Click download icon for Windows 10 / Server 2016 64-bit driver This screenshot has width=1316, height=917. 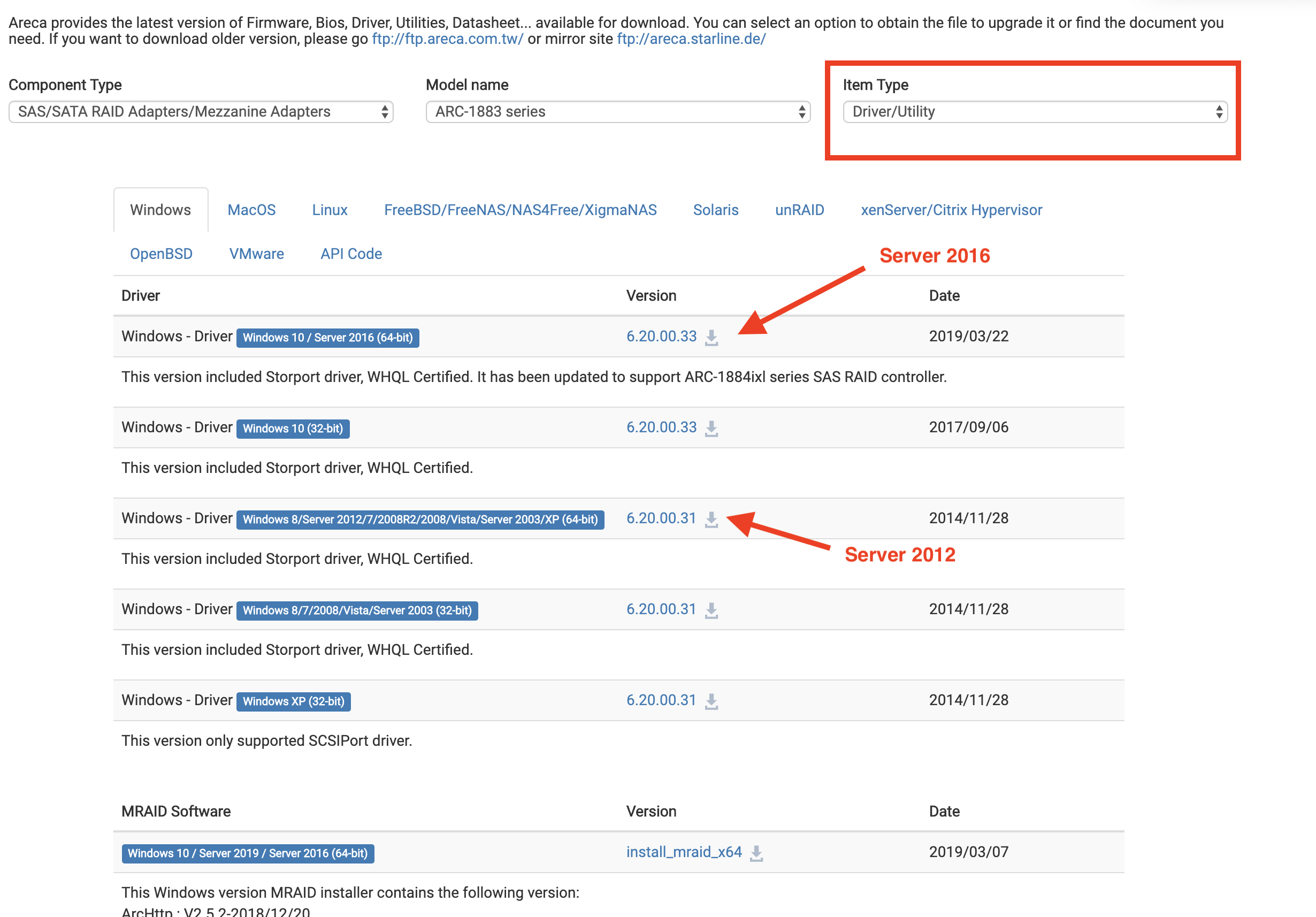pyautogui.click(x=711, y=338)
